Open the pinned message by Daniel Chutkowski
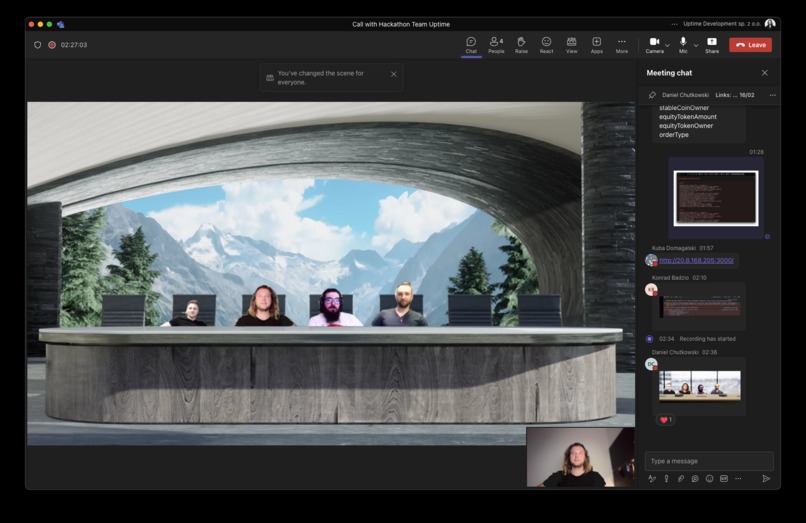The height and width of the screenshot is (523, 806). click(708, 95)
